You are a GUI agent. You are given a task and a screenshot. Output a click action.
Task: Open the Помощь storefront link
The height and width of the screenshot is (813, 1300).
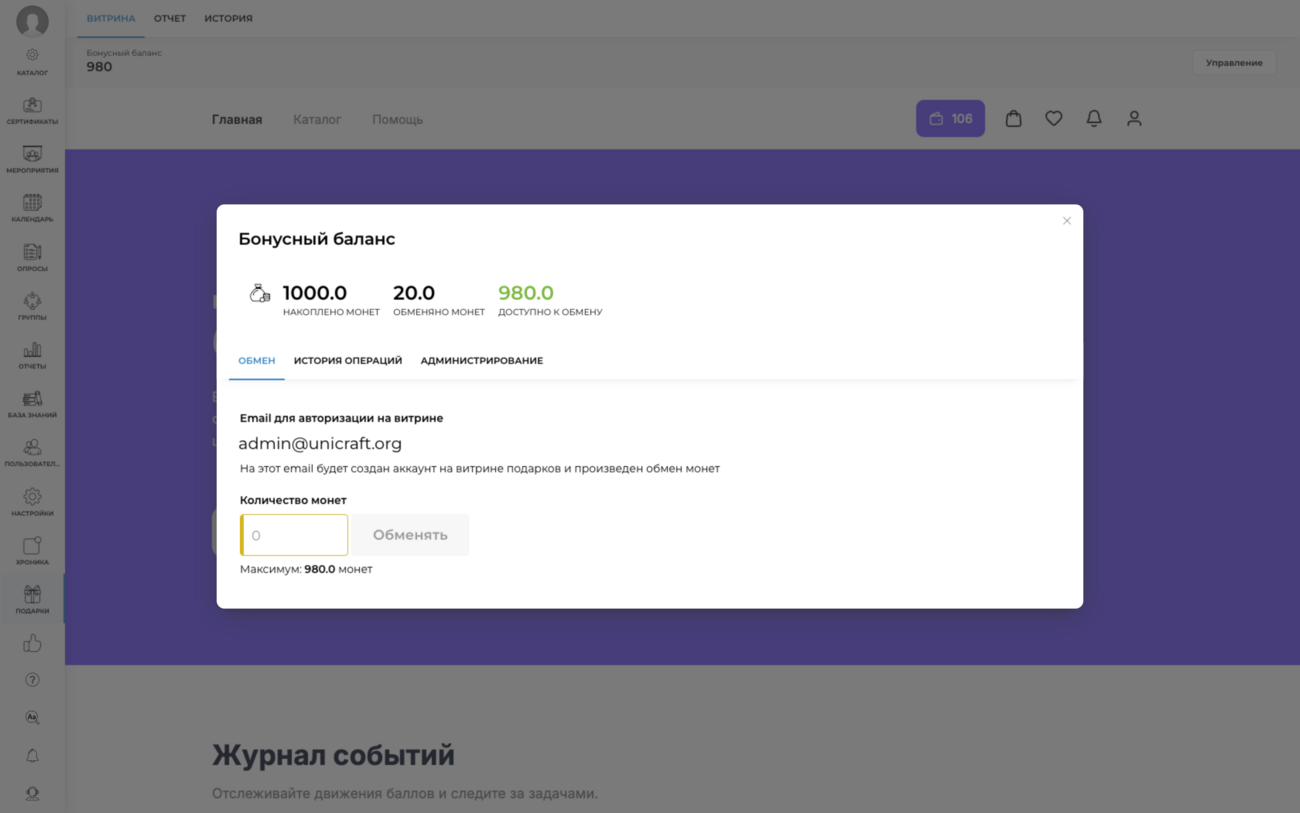pyautogui.click(x=397, y=119)
